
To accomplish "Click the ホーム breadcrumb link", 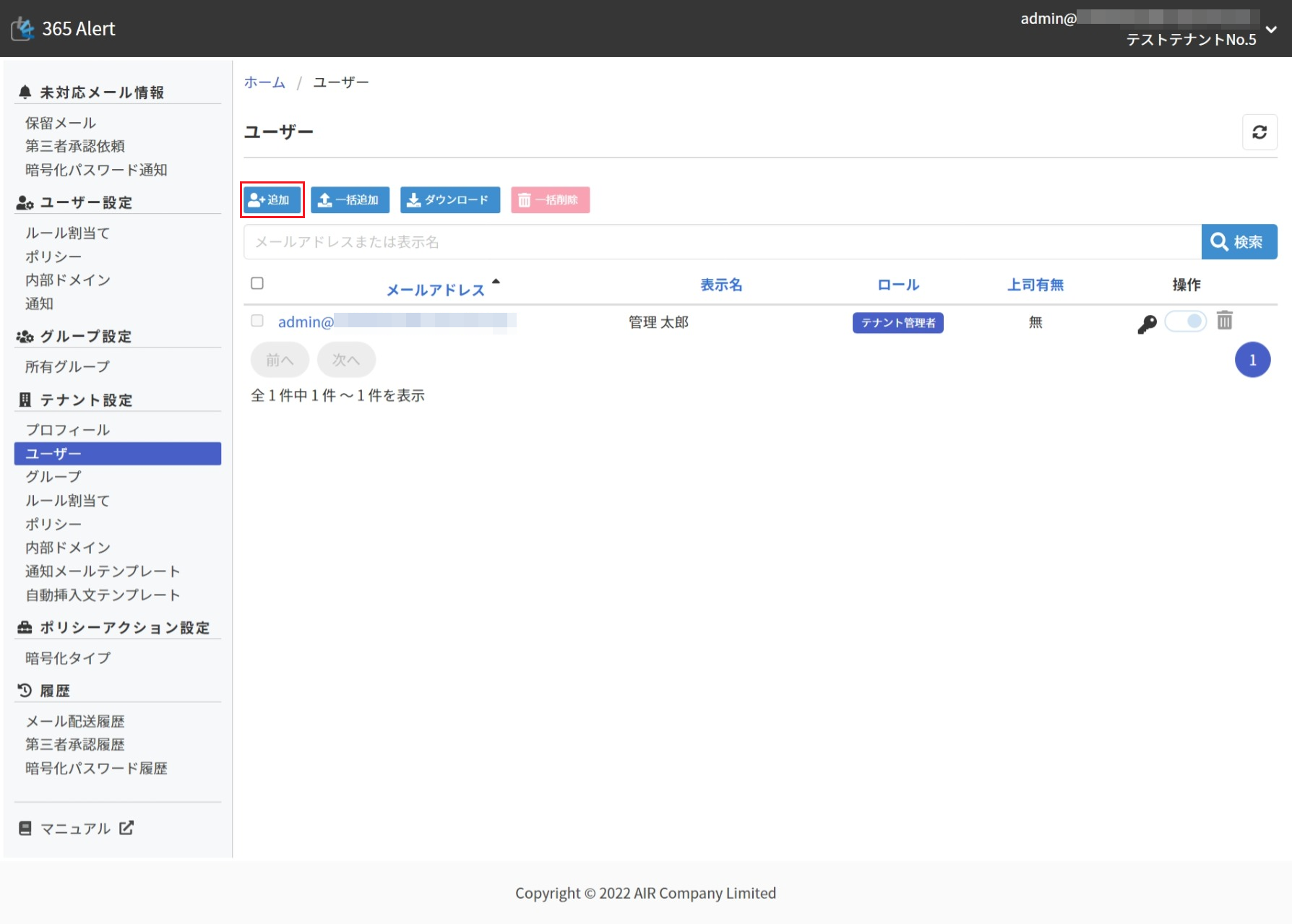I will tap(264, 82).
